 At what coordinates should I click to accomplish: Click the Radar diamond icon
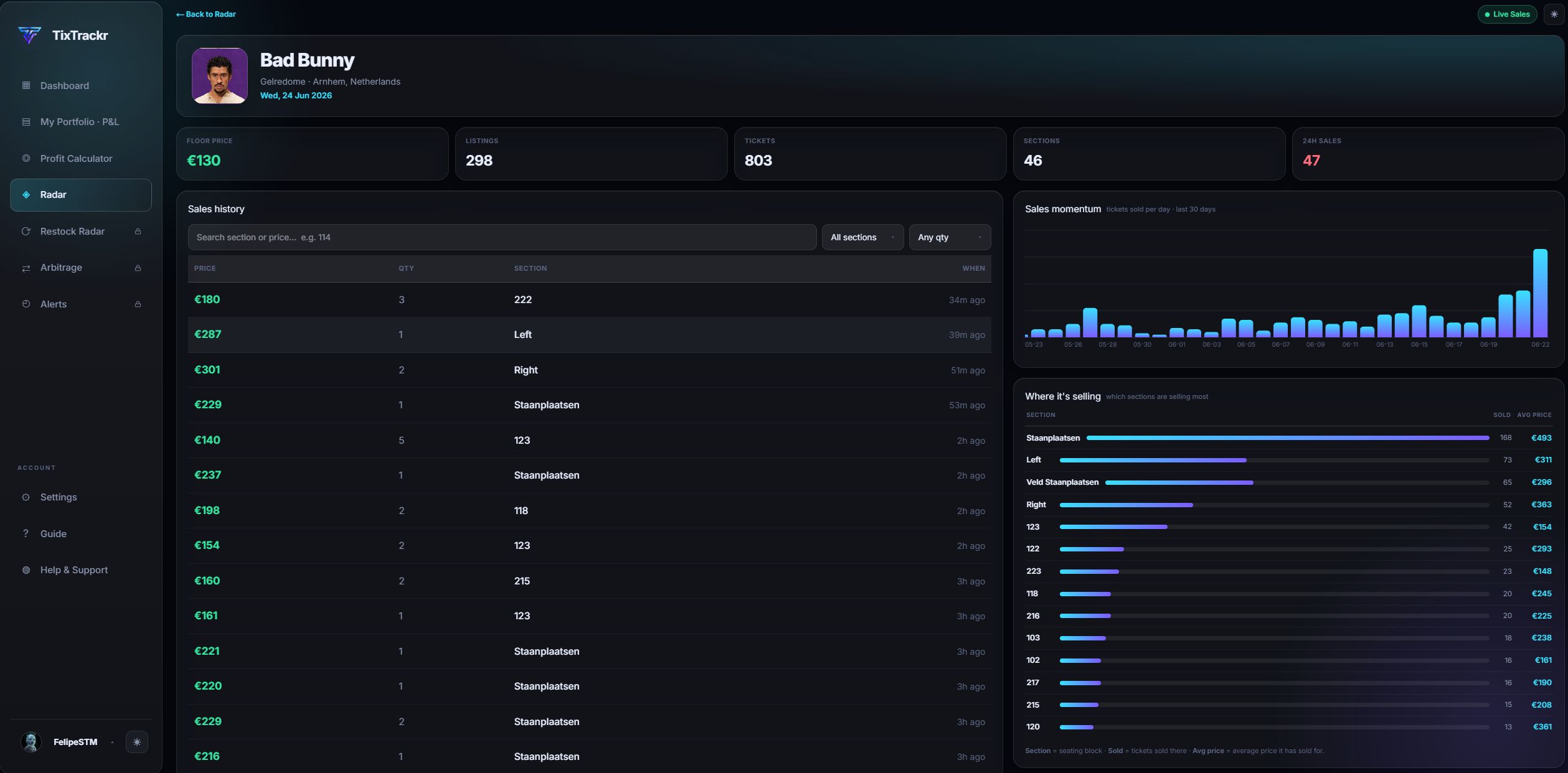[26, 195]
